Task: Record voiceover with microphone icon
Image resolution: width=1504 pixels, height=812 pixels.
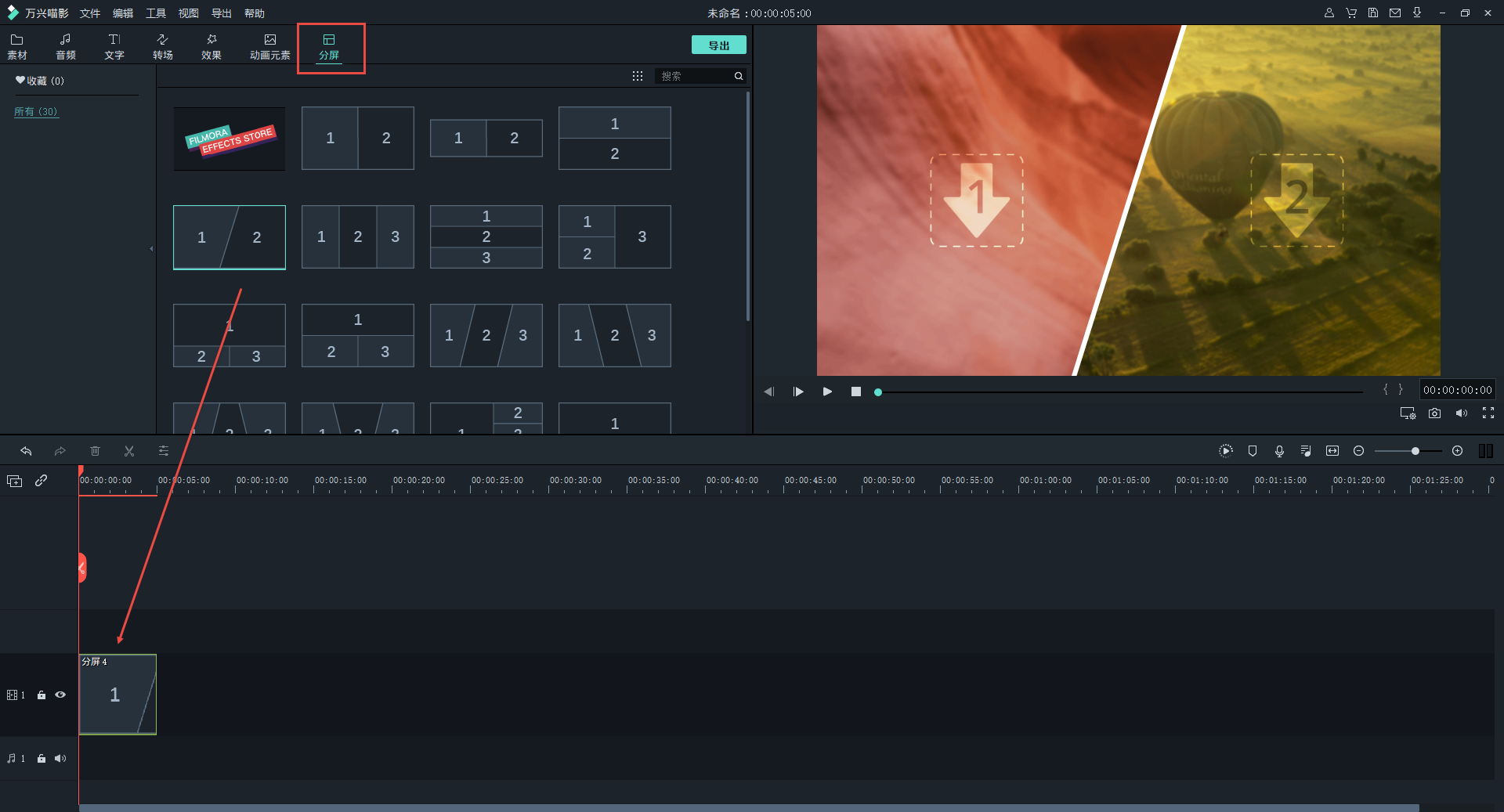Action: point(1279,451)
